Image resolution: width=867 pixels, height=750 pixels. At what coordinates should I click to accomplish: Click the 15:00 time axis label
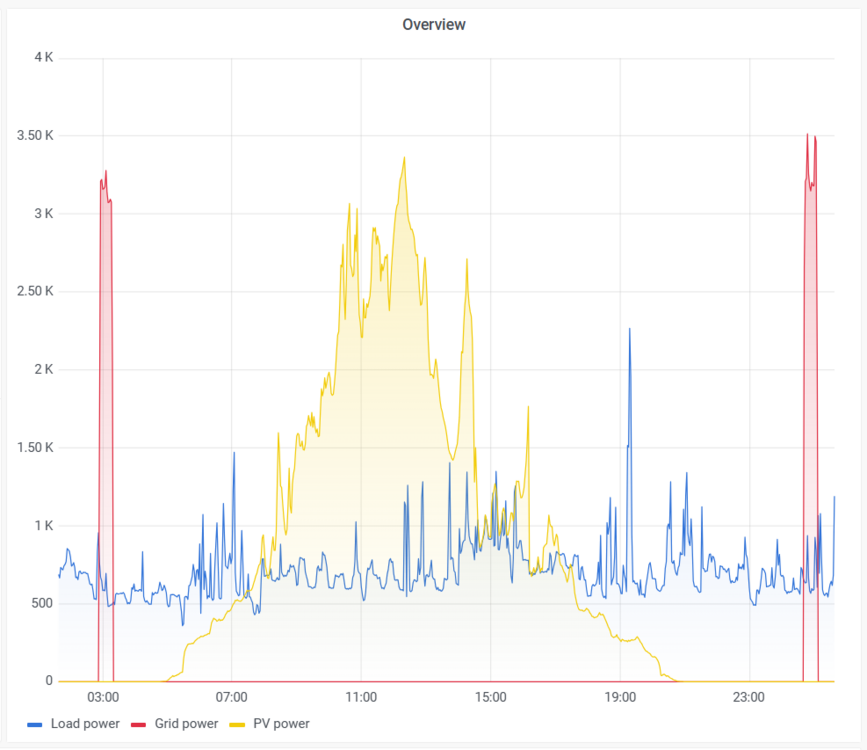tap(490, 697)
